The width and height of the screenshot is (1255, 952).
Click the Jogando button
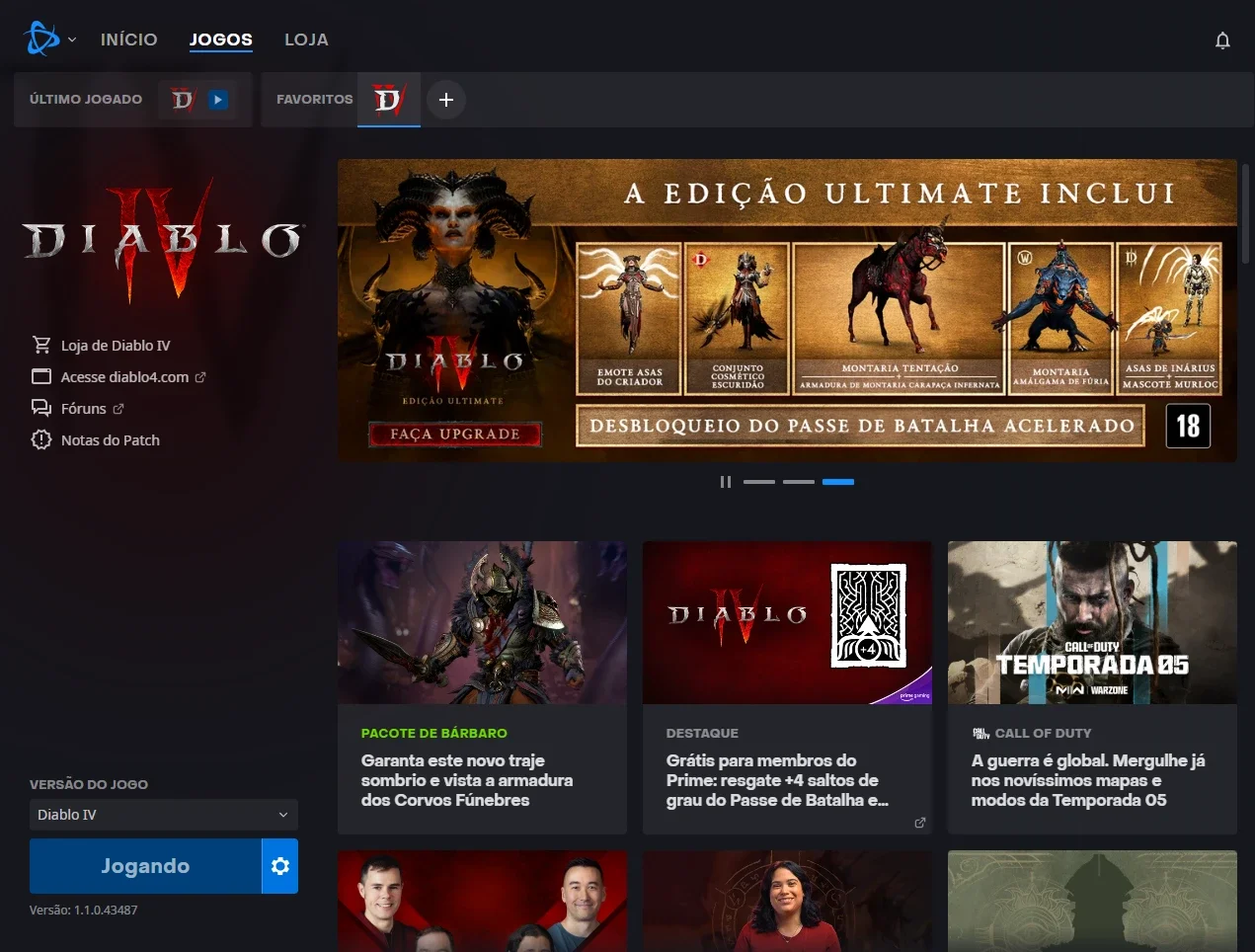pos(145,866)
